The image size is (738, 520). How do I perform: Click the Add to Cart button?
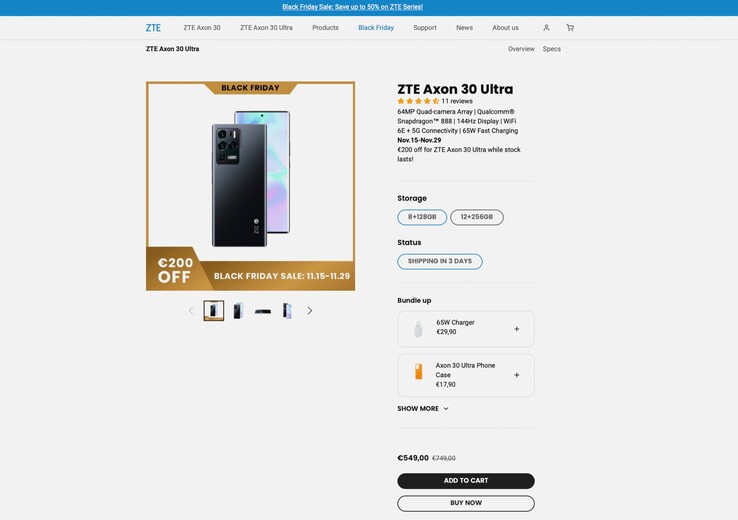(466, 481)
